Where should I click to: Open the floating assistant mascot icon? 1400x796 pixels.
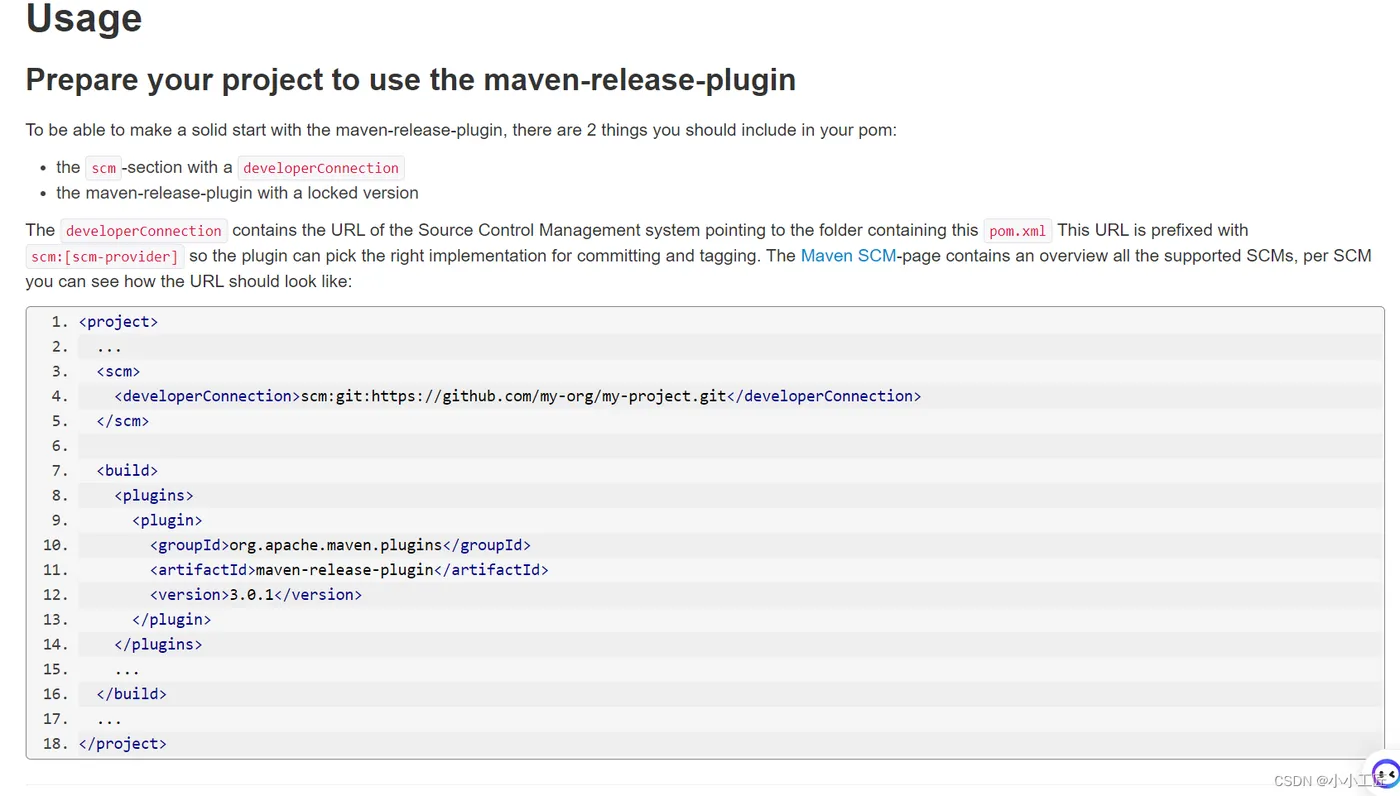tap(1386, 773)
